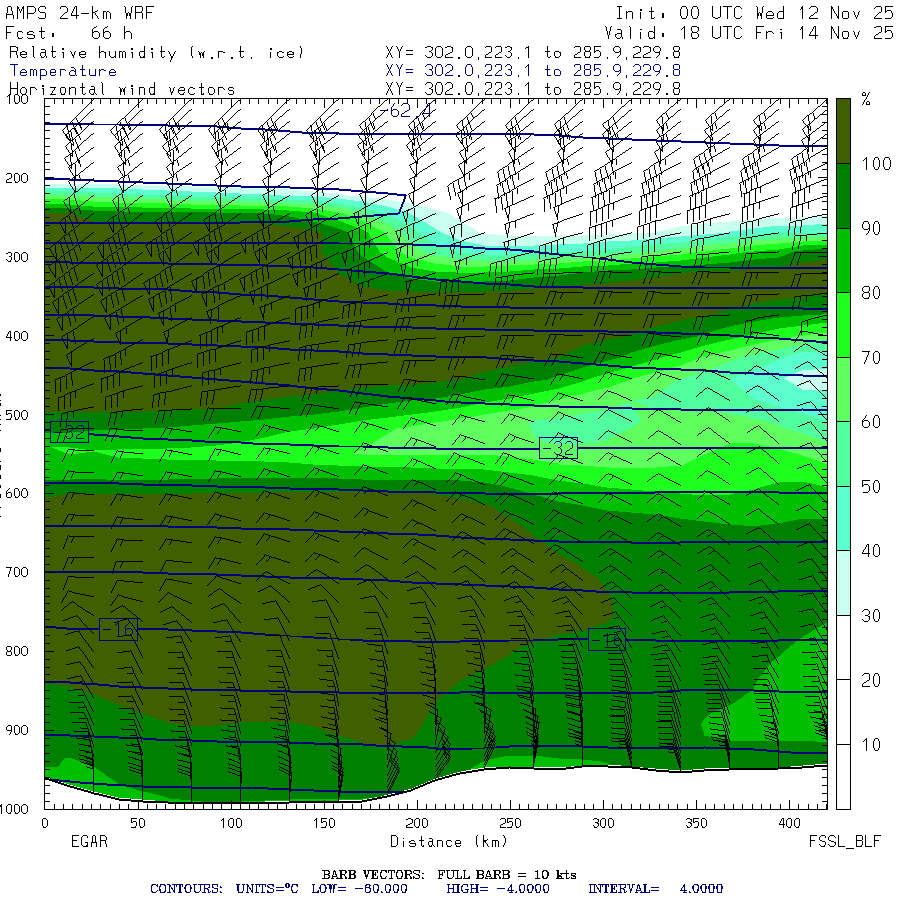Click the 90 label on the colorbar
The width and height of the screenshot is (900, 900).
click(871, 228)
